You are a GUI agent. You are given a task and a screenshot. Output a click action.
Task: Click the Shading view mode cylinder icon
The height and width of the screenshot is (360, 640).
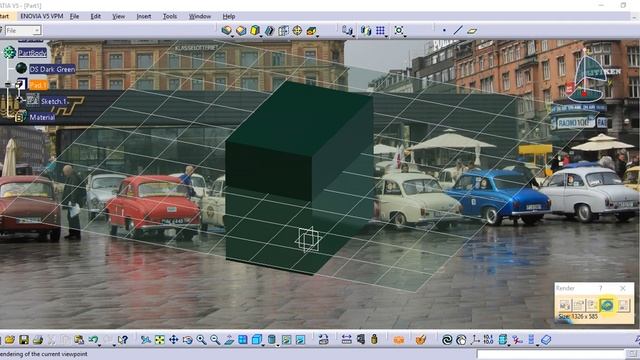tap(272, 340)
